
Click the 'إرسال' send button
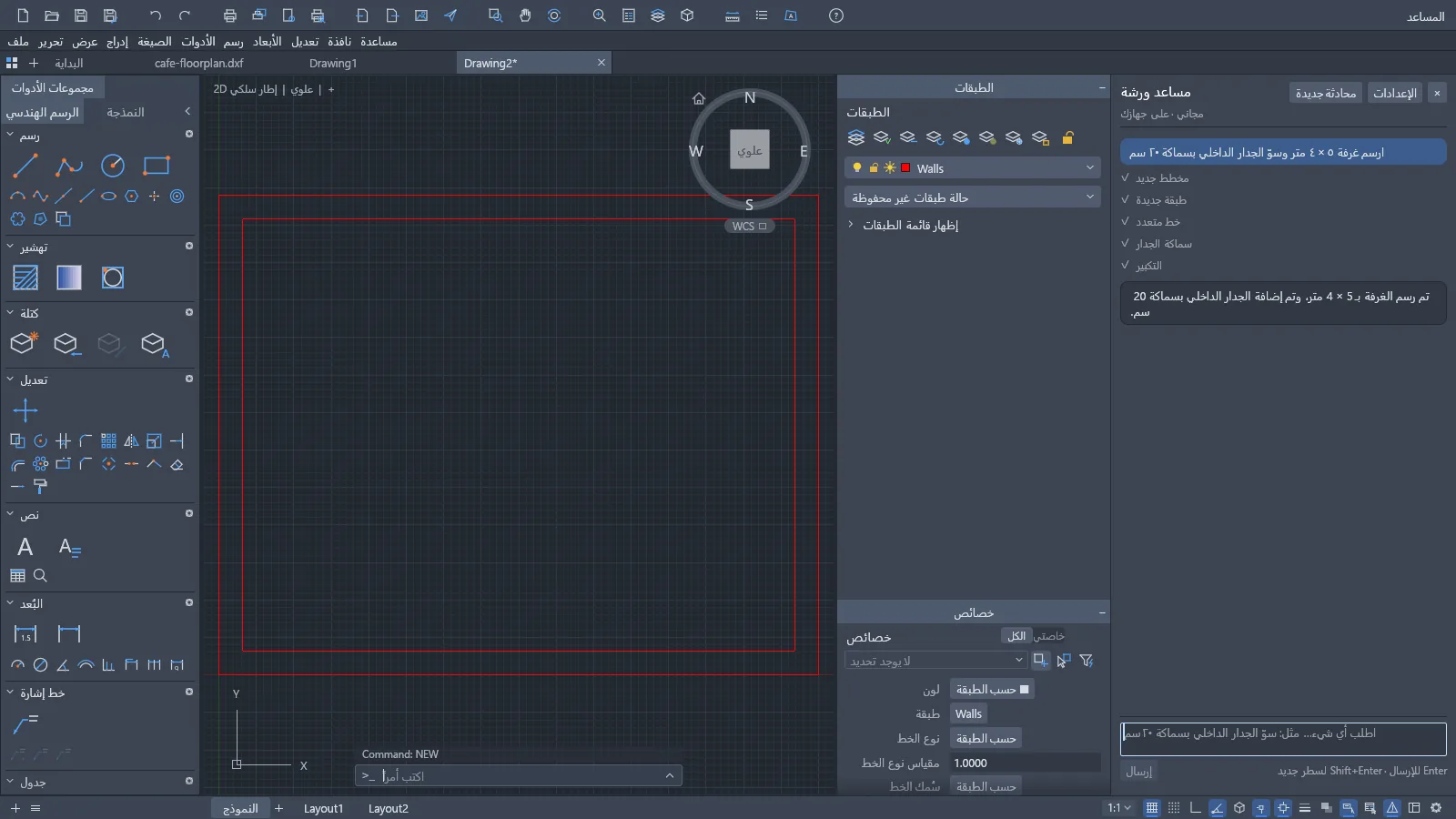point(1138,772)
